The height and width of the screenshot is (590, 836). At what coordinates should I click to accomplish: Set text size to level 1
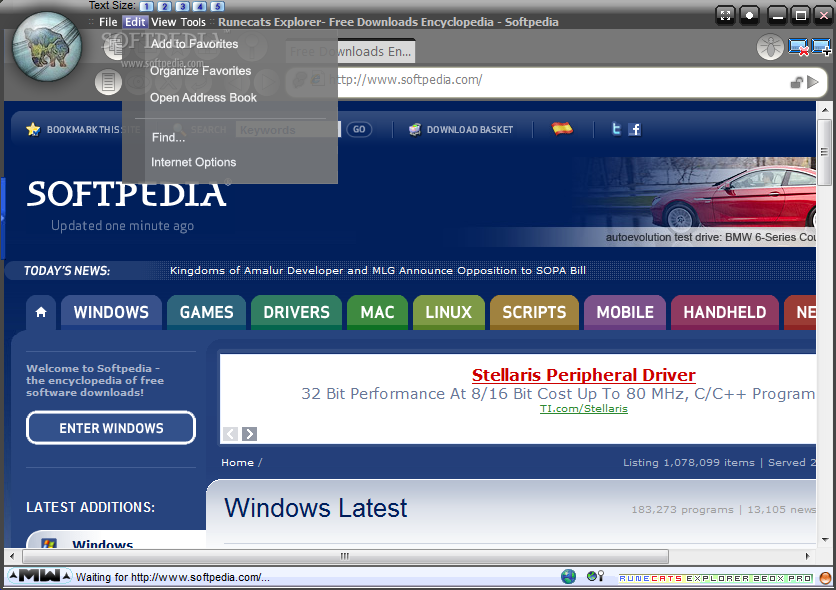[x=147, y=6]
